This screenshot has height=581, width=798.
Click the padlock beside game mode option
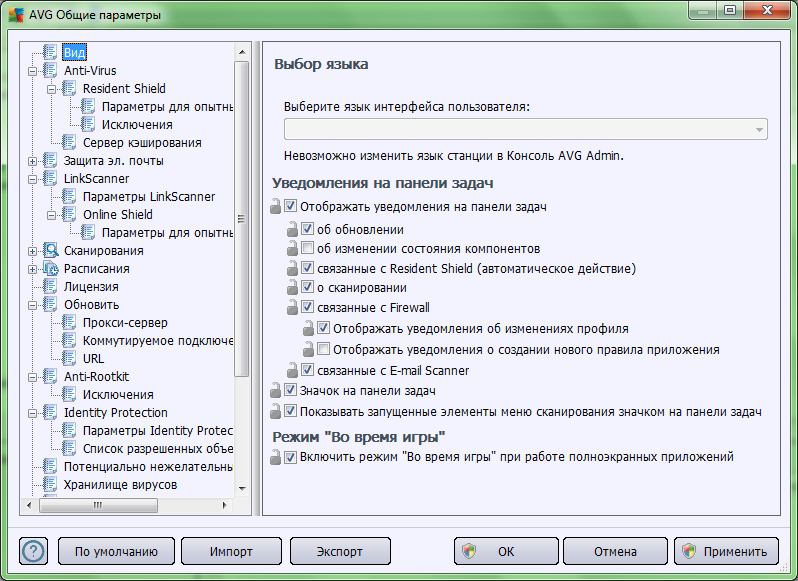click(x=275, y=457)
